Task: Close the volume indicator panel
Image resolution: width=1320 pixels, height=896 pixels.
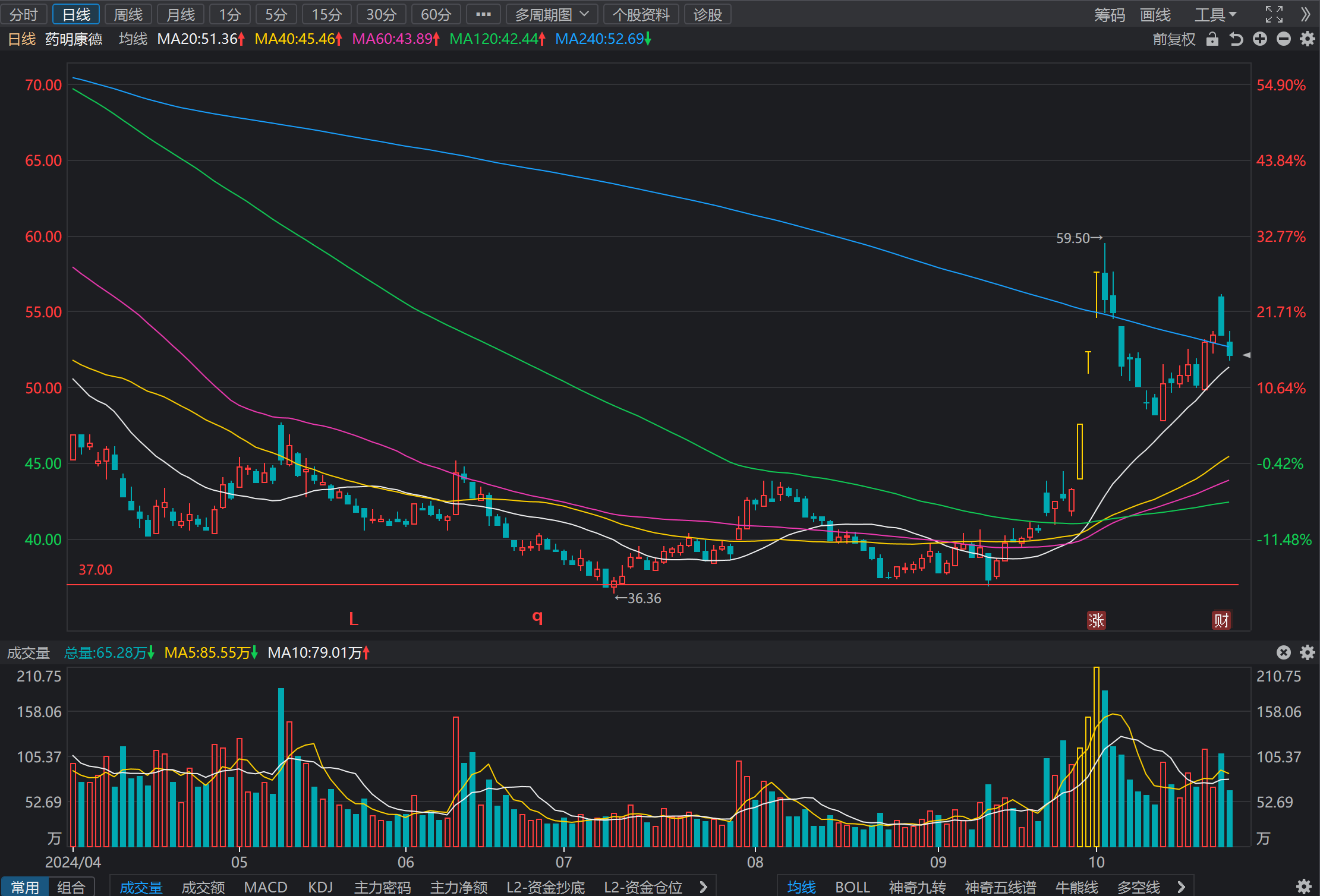Action: click(1284, 652)
